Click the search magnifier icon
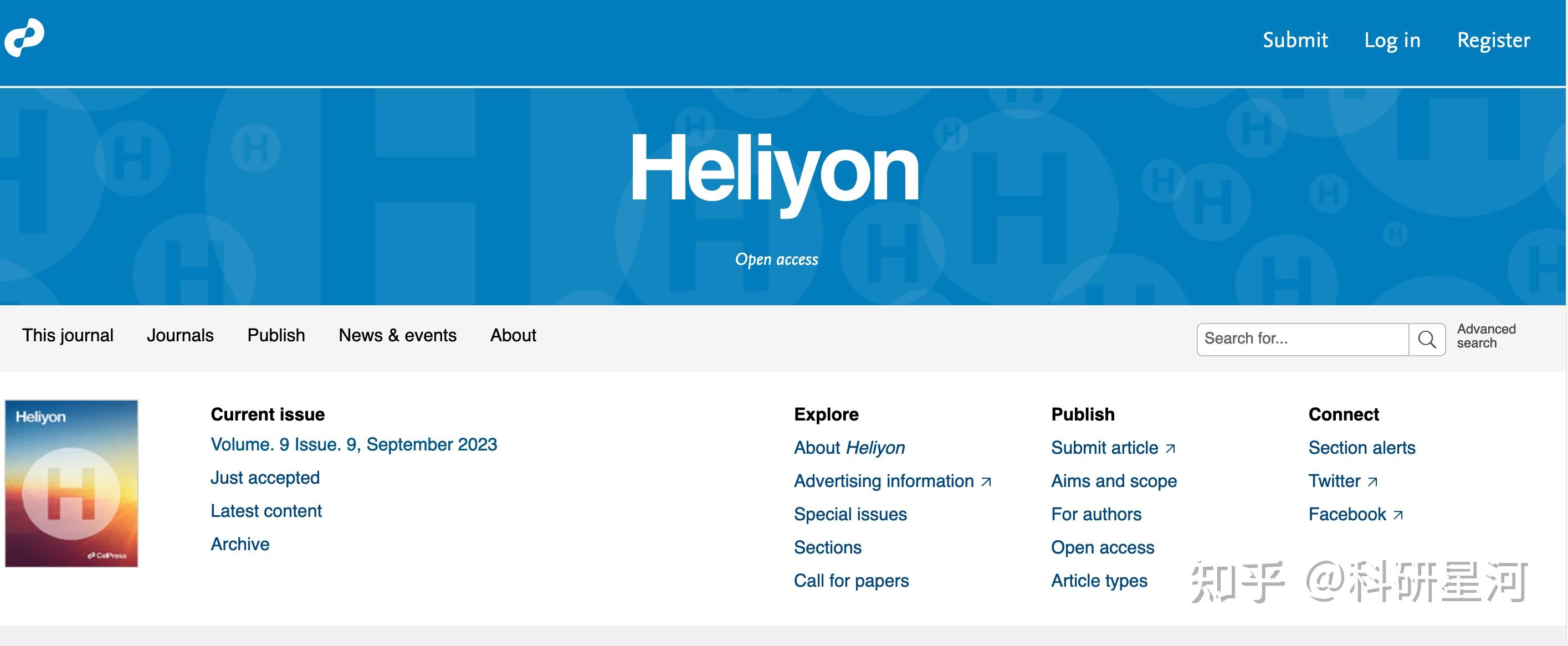The height and width of the screenshot is (646, 1568). (1427, 339)
